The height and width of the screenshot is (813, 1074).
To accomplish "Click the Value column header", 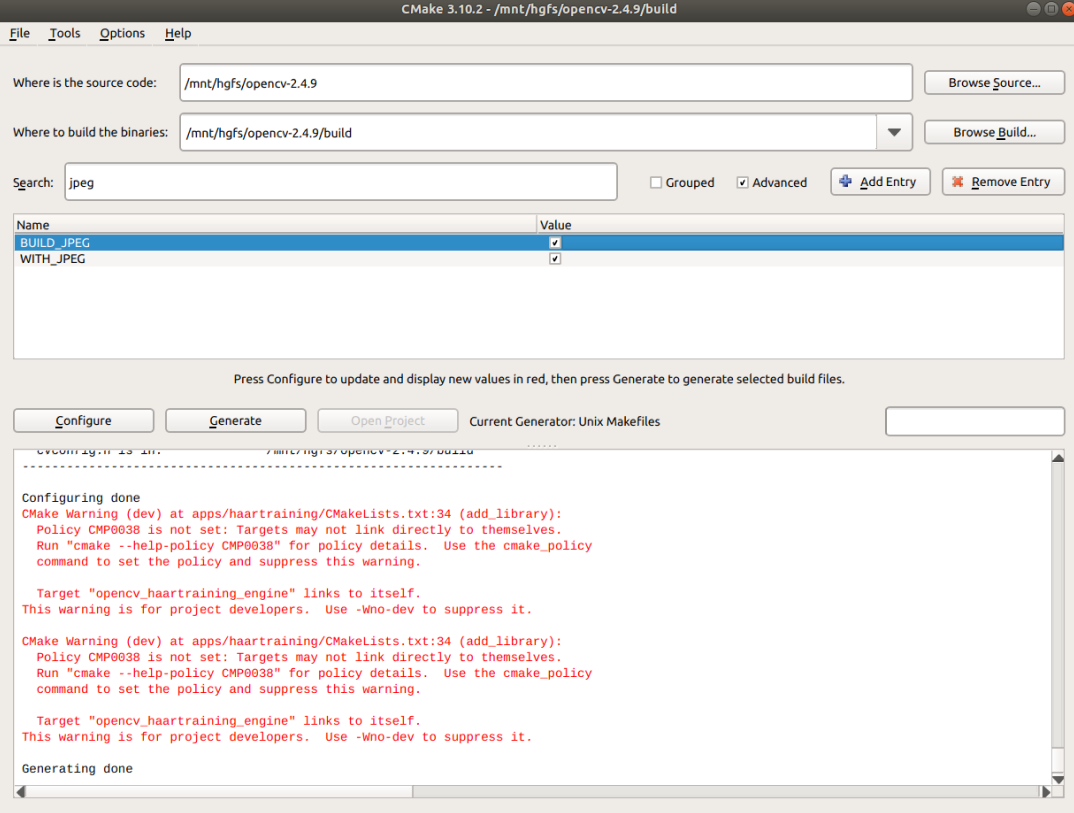I will [x=800, y=225].
